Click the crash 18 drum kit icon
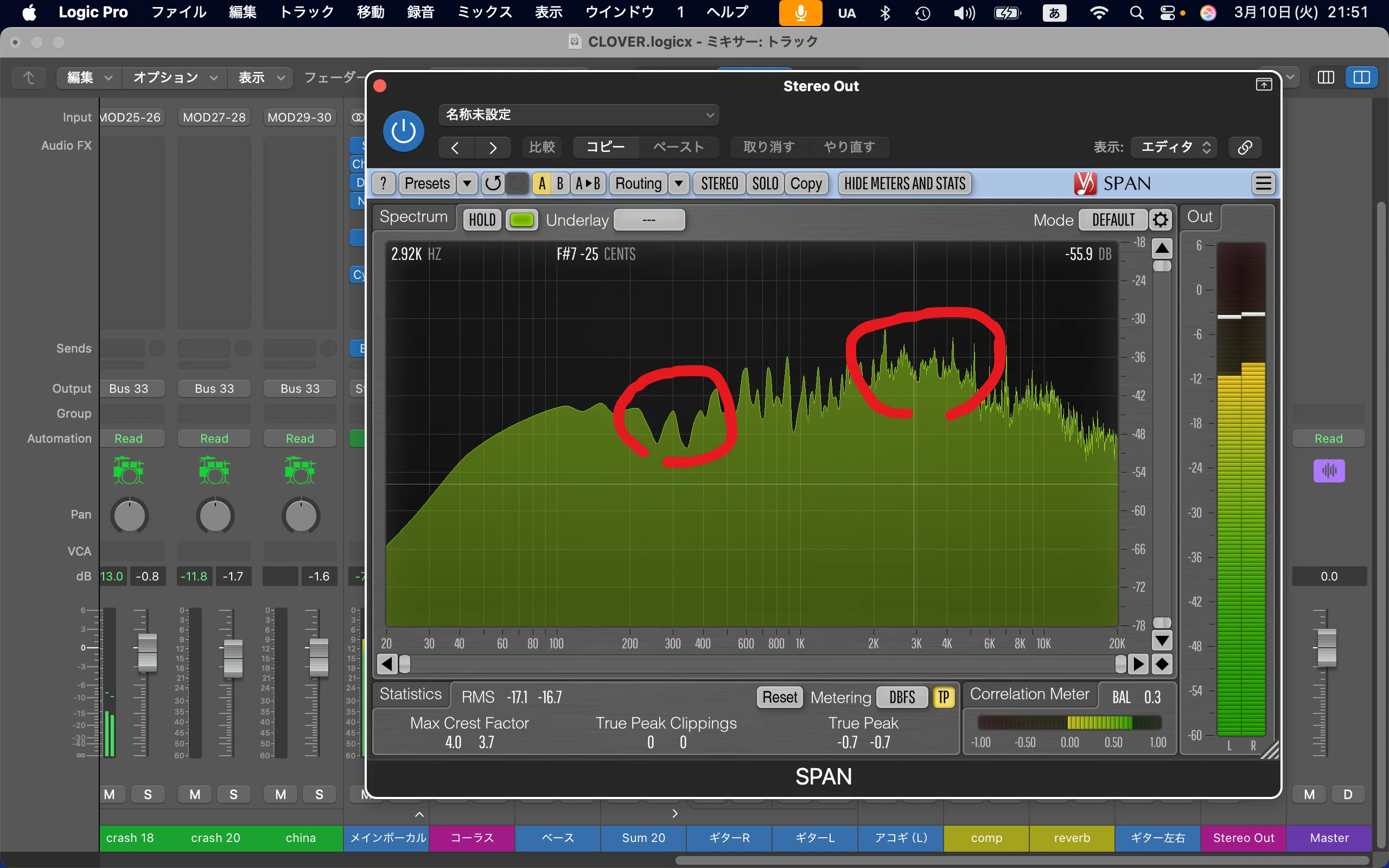This screenshot has width=1389, height=868. pyautogui.click(x=129, y=470)
